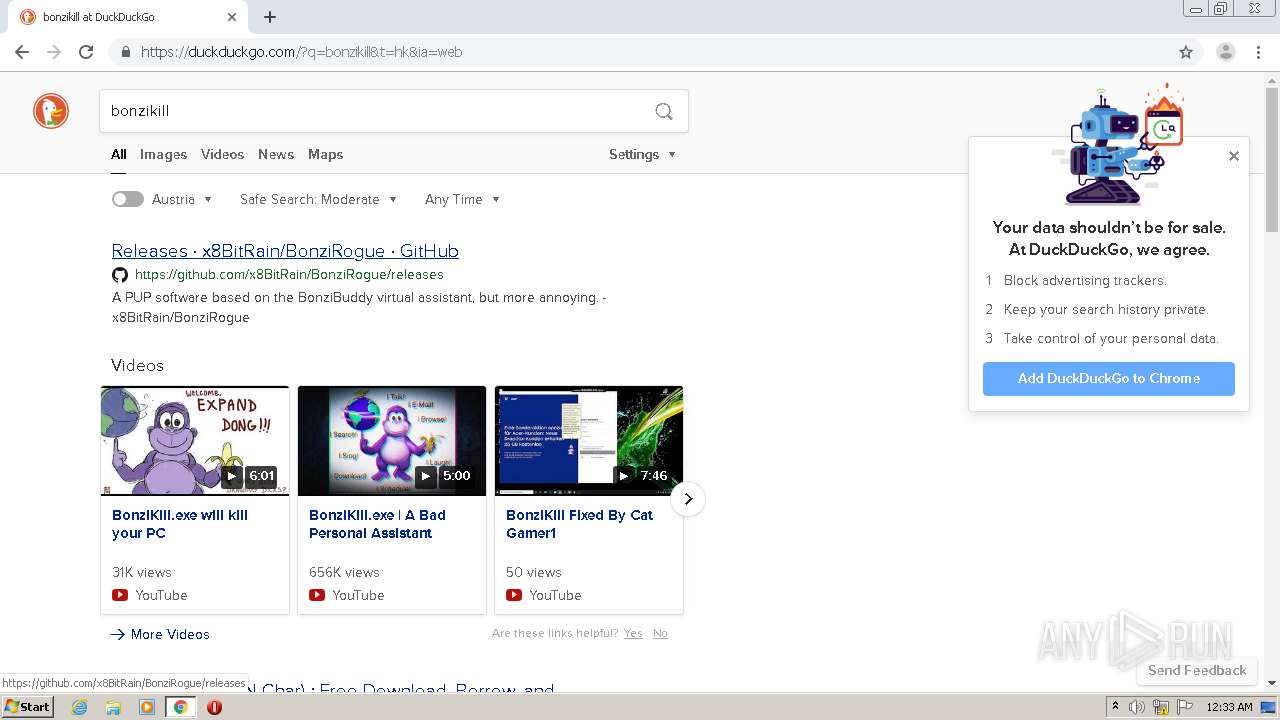
Task: Click Send Feedback button
Action: pos(1197,670)
